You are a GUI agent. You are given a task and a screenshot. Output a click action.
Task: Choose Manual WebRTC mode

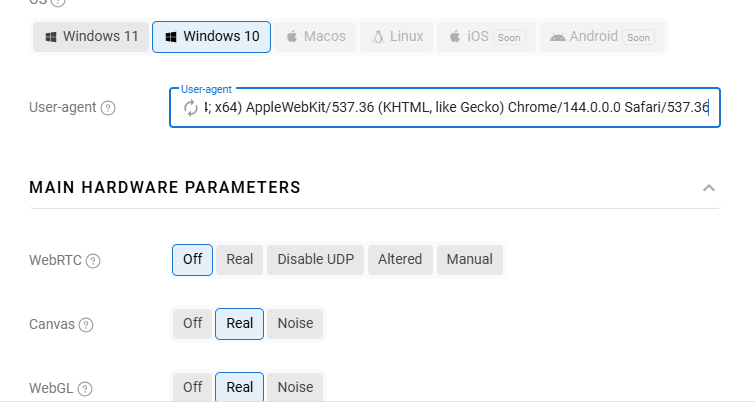469,260
